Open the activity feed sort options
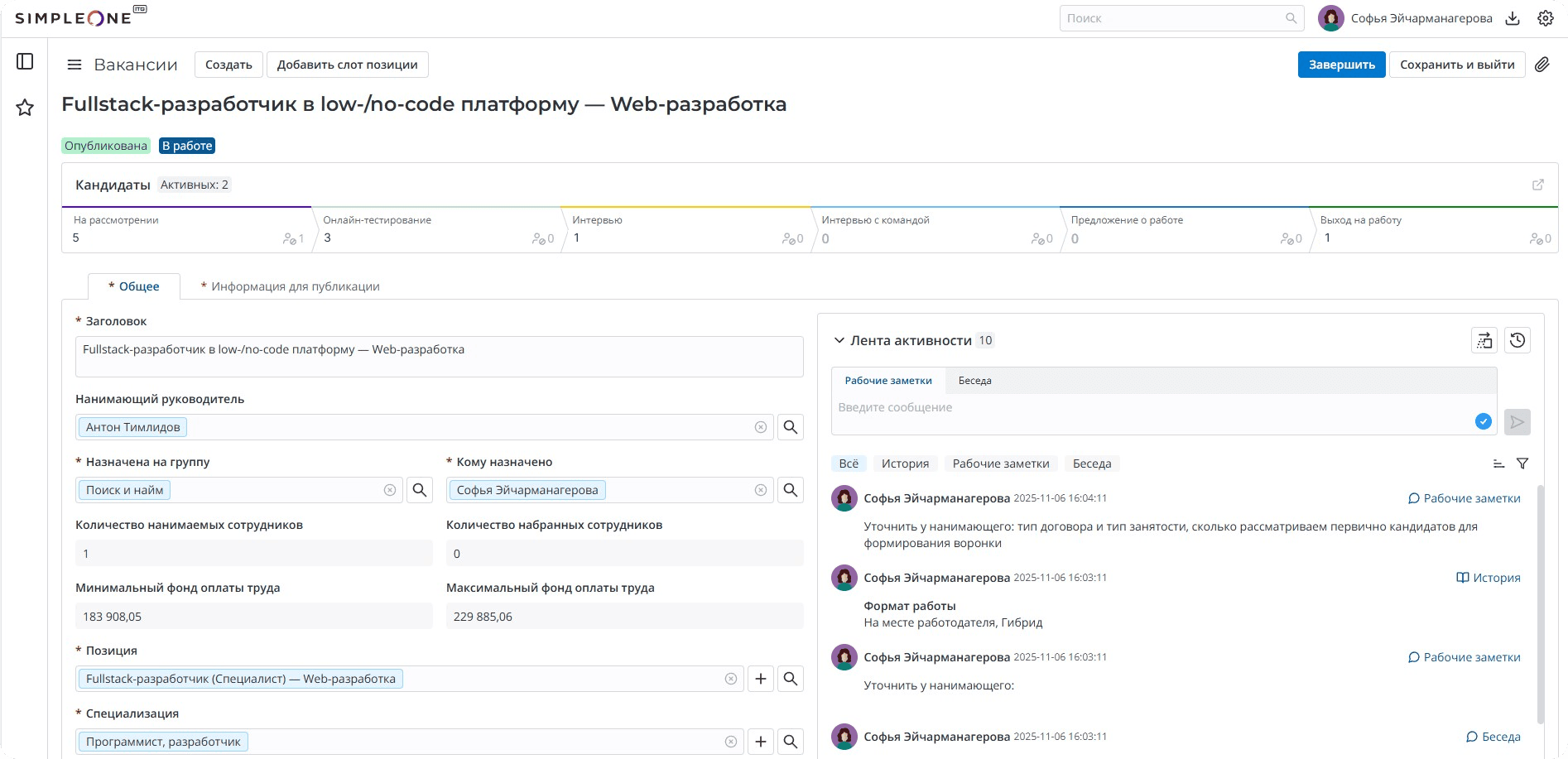Viewport: 1568px width, 759px height. pos(1498,464)
